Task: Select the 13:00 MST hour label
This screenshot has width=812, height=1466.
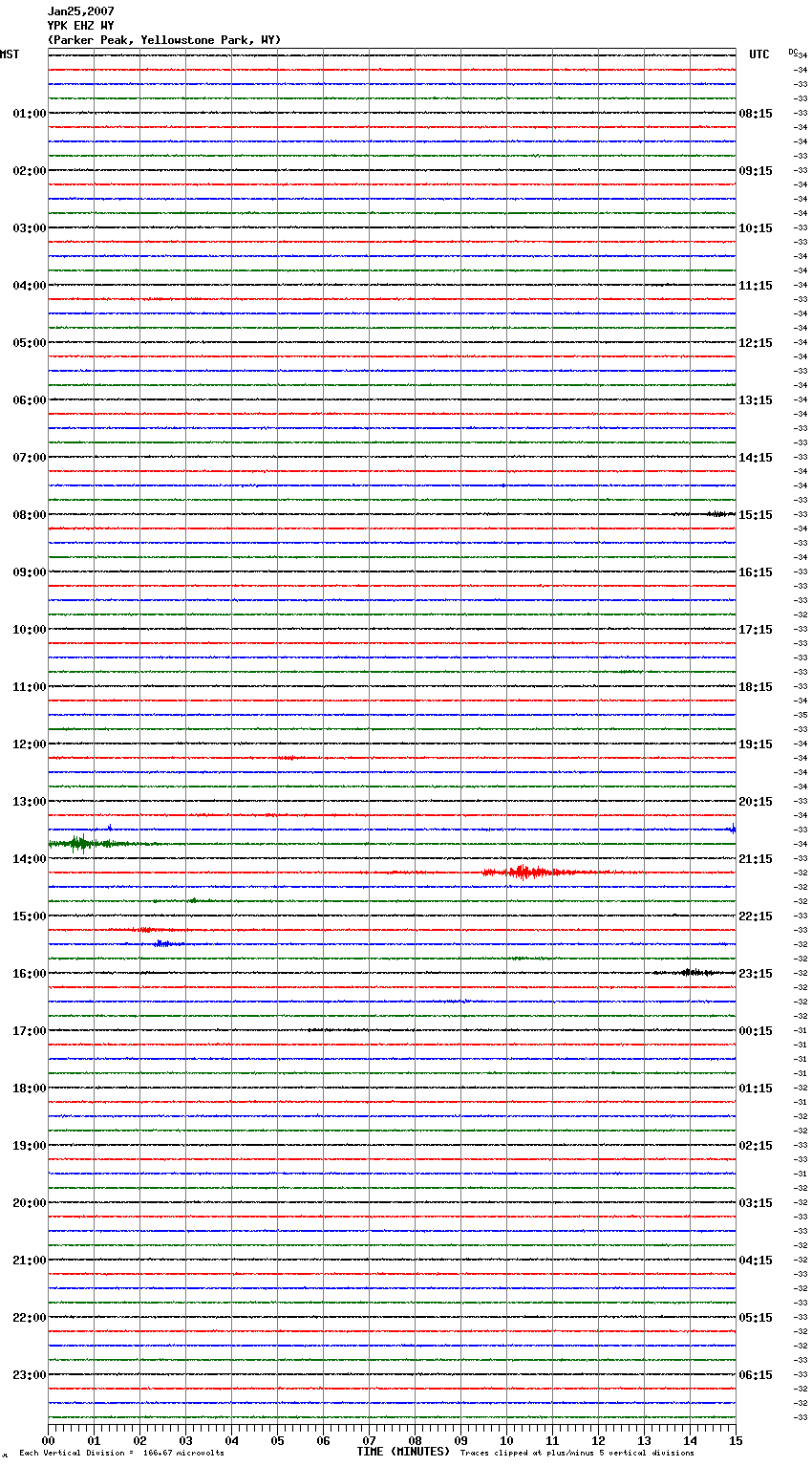Action: click(x=29, y=802)
